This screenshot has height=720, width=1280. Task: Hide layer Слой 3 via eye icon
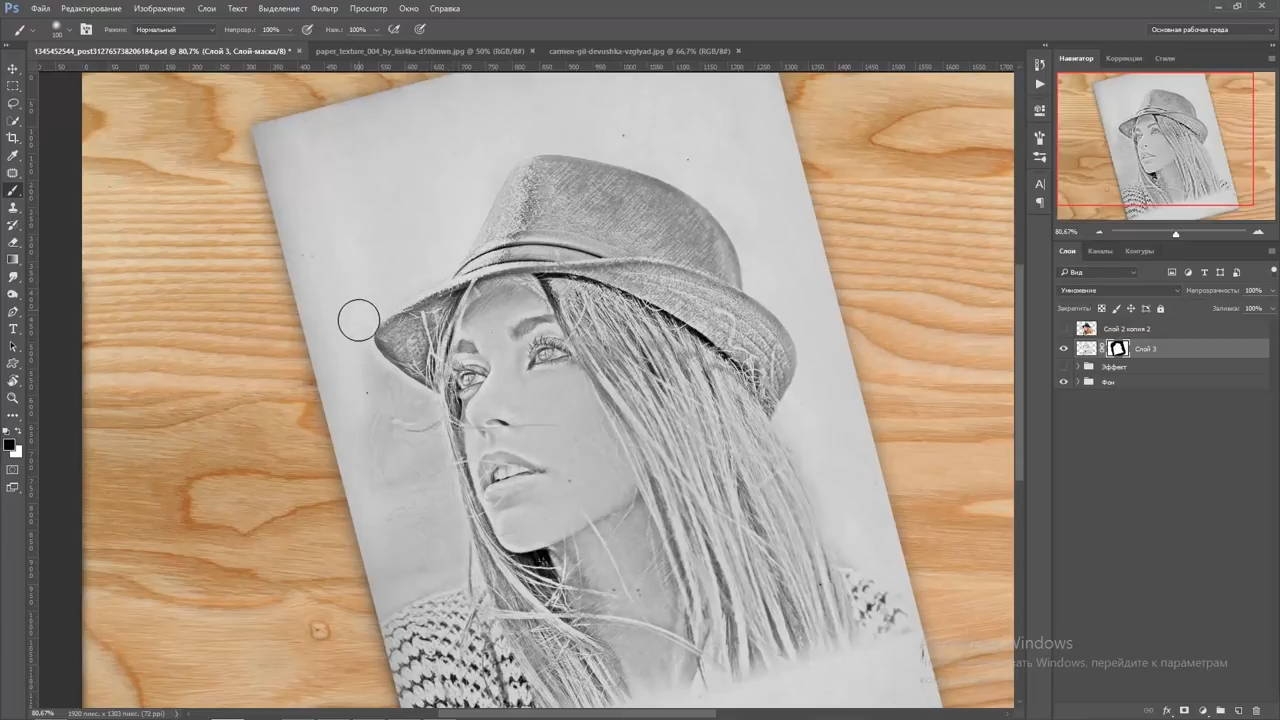coord(1064,349)
